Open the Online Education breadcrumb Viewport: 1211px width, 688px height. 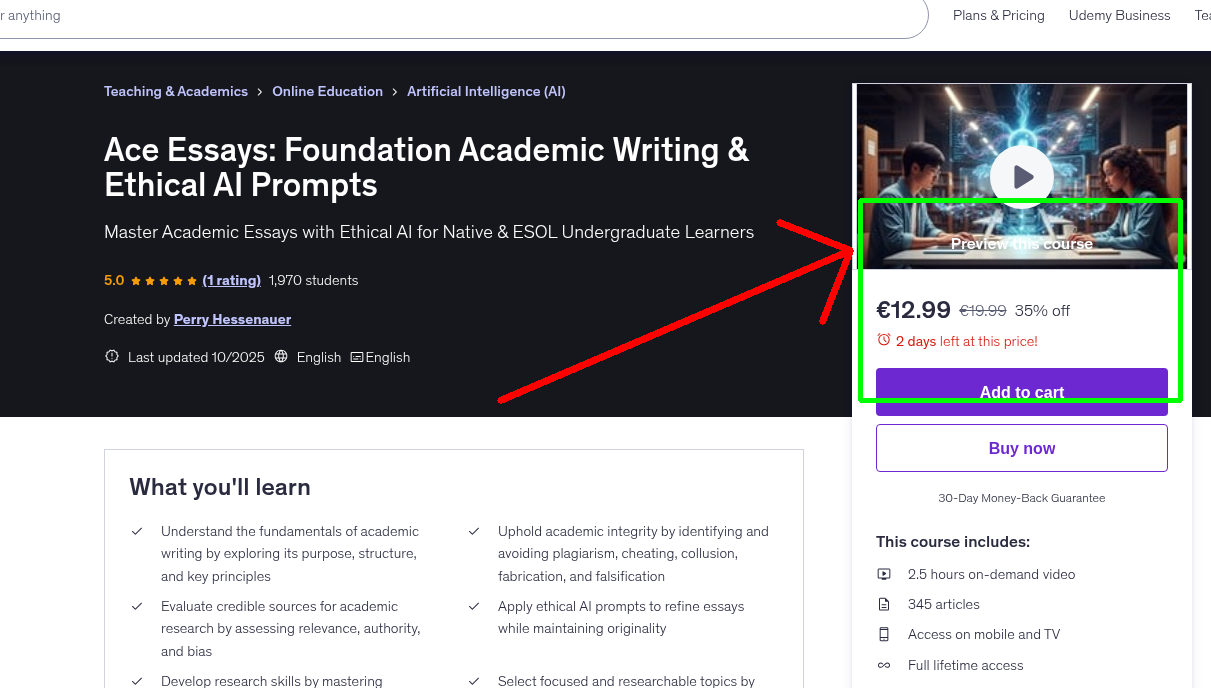(327, 91)
